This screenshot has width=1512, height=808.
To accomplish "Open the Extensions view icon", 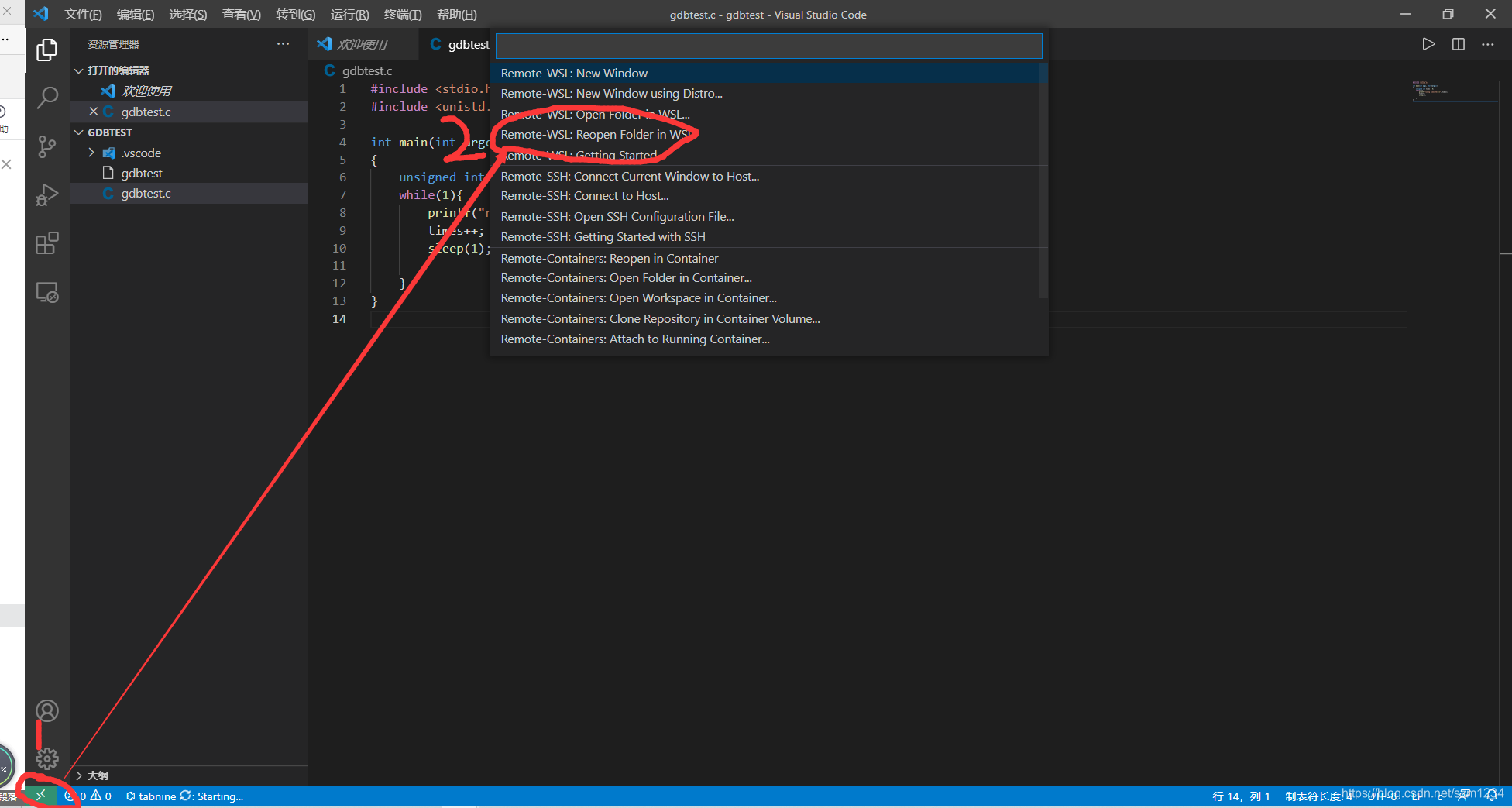I will 47,244.
